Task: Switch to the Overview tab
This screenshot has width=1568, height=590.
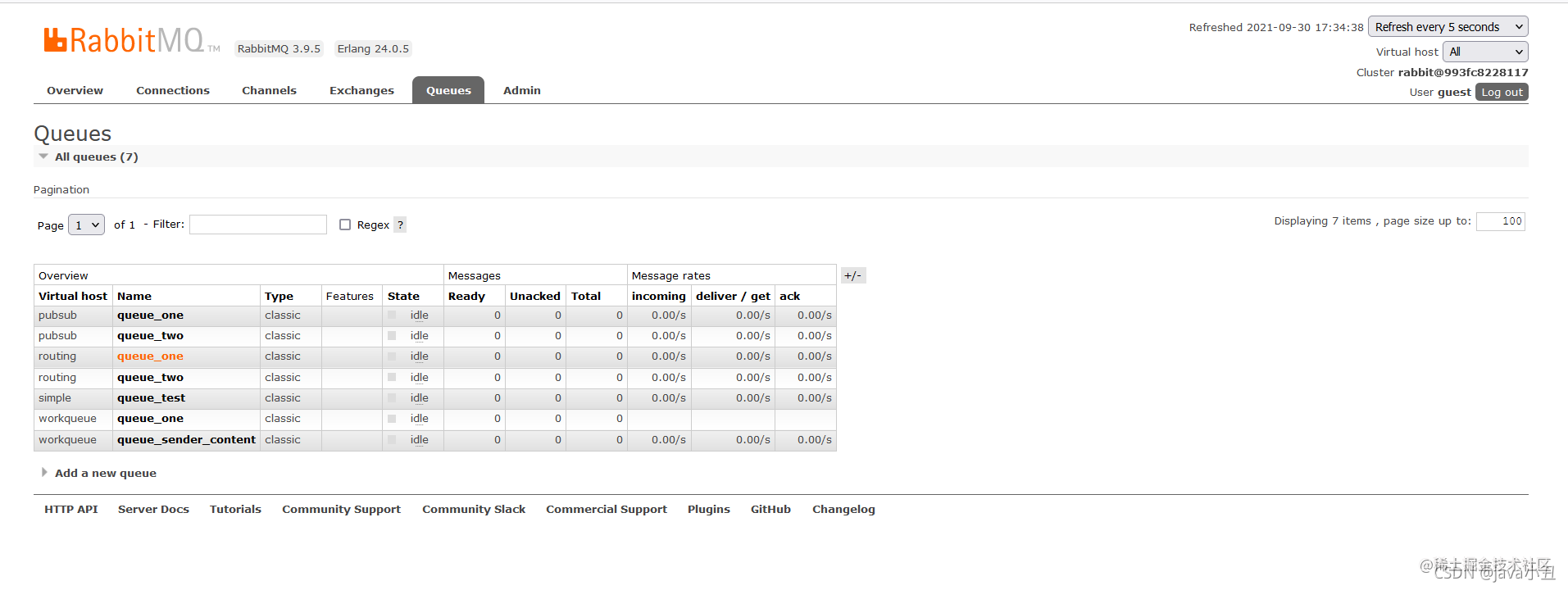Action: click(75, 90)
